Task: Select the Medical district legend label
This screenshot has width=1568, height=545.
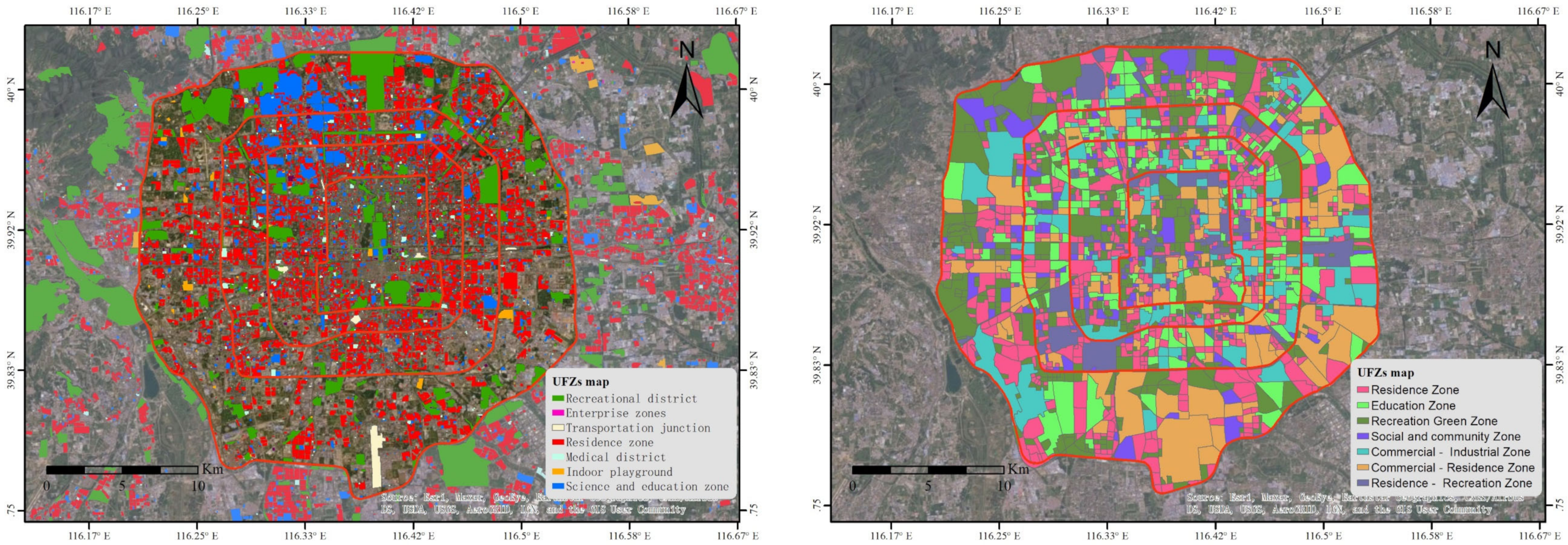Action: (615, 457)
